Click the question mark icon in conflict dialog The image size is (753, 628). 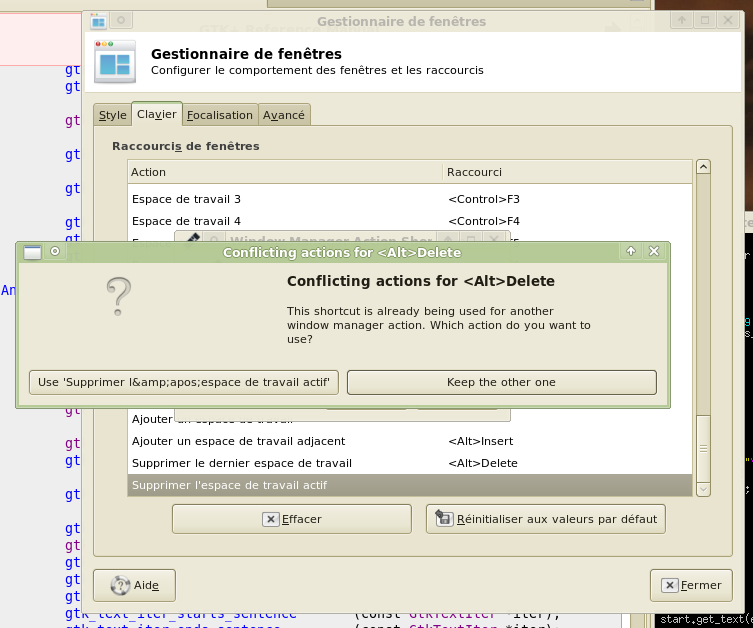[119, 296]
